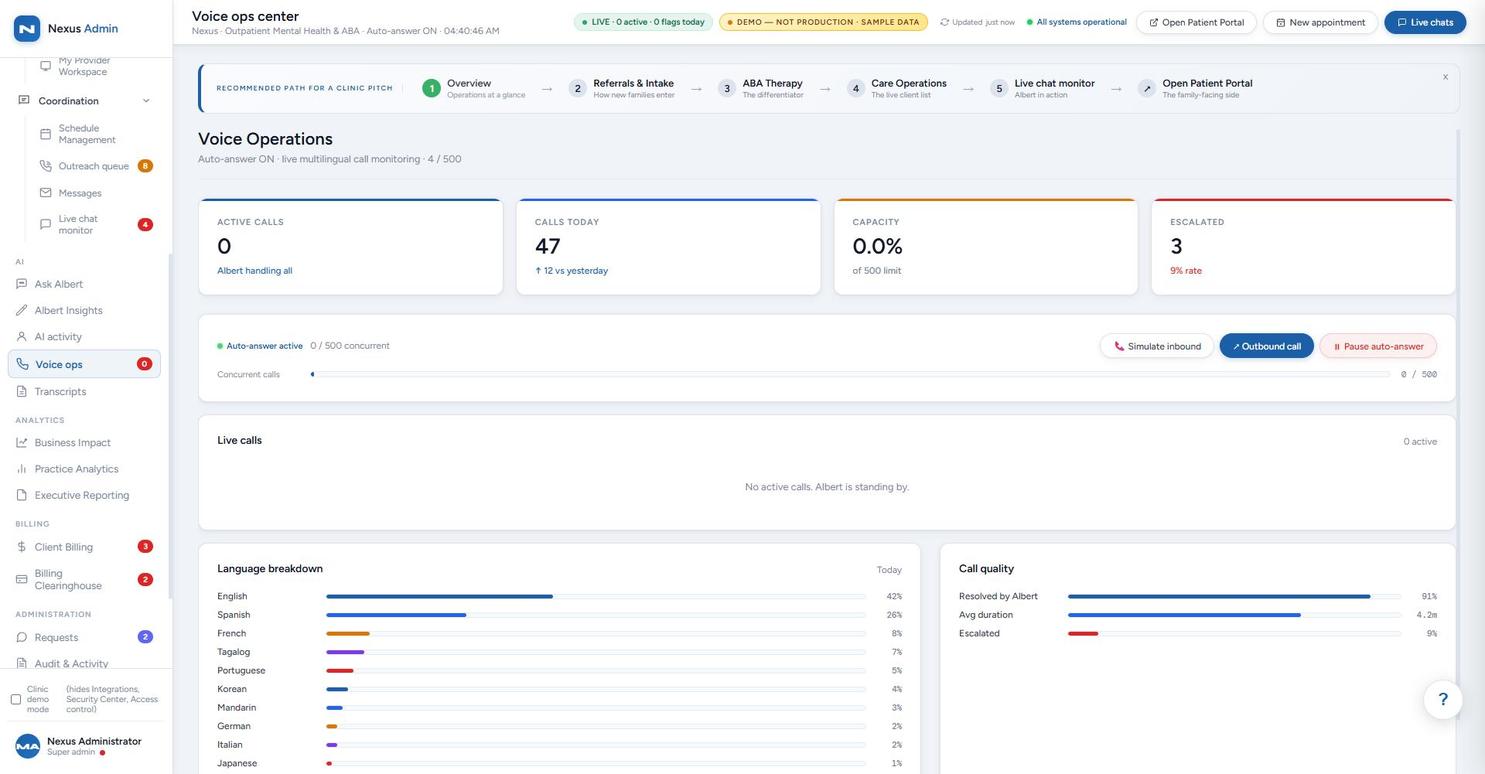Click the All systems operational status

1076,22
